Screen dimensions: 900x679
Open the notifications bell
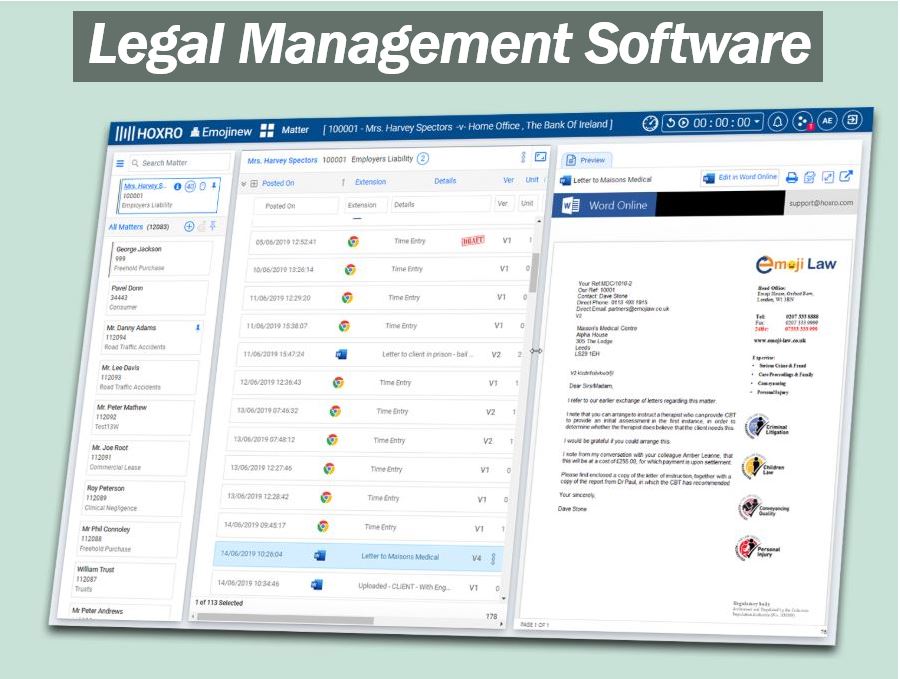click(x=778, y=122)
